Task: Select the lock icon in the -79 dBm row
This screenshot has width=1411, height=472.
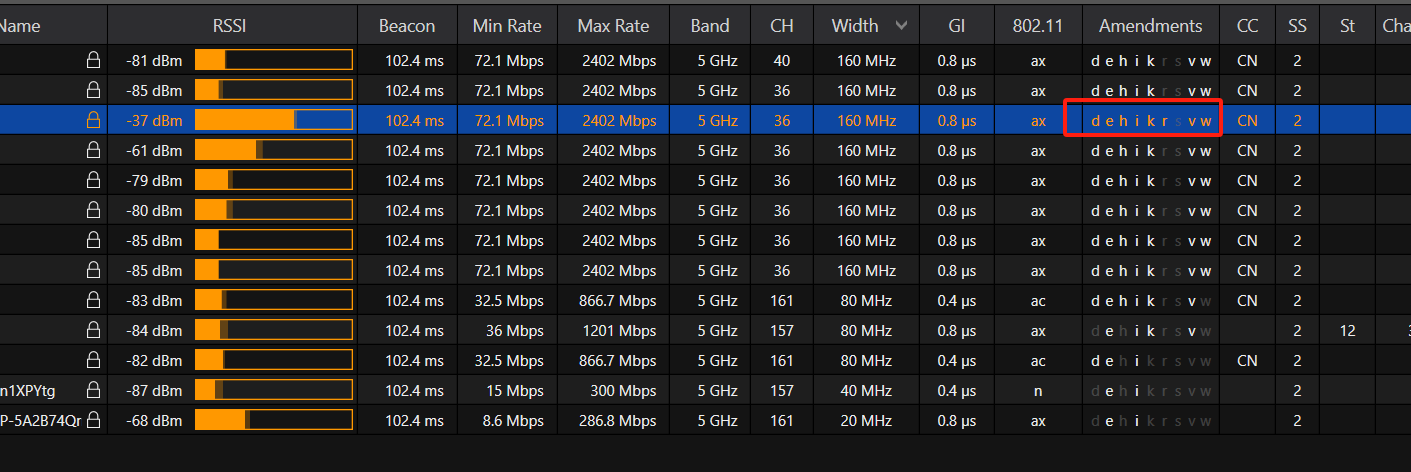Action: click(94, 181)
